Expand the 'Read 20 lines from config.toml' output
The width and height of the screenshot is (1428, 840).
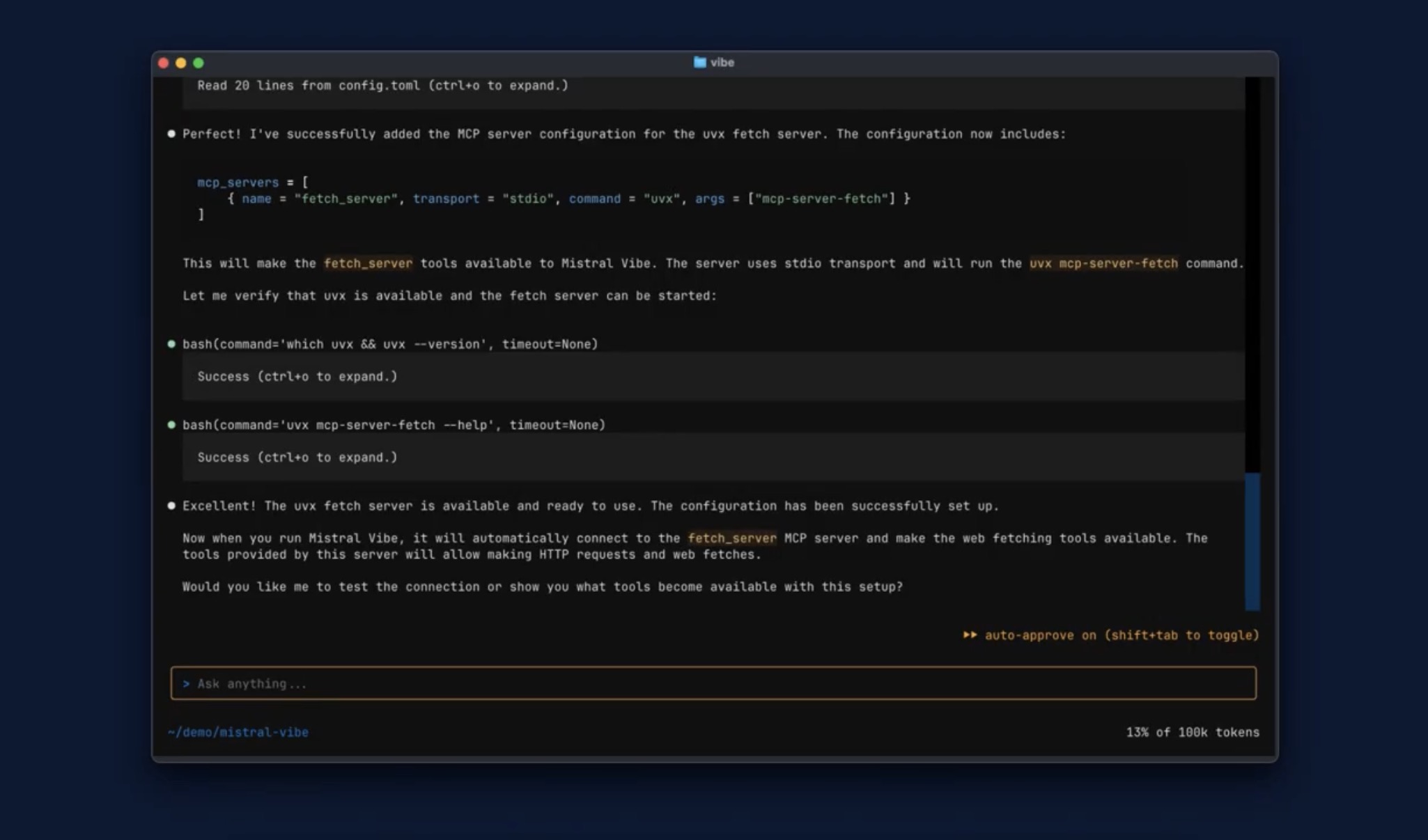tap(382, 86)
